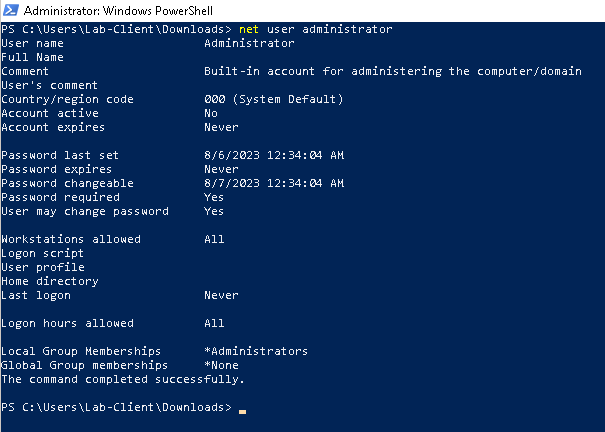Viewport: 605px width, 432px height.
Task: Click 'The command completed successfully.' line
Action: 123,380
